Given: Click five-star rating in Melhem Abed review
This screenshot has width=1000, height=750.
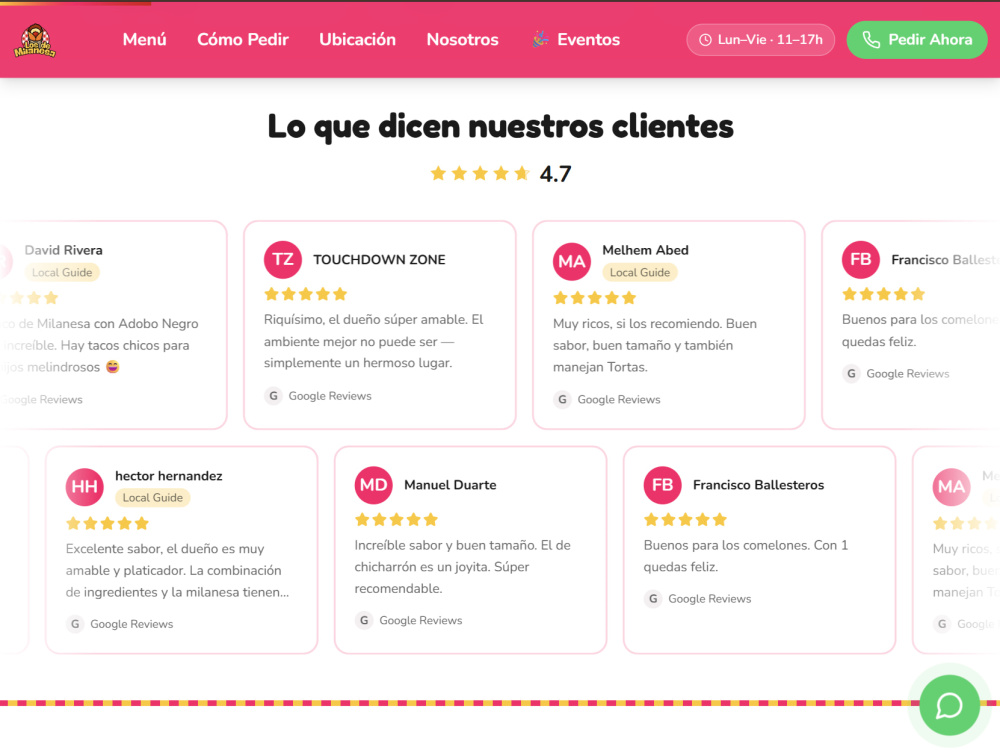Looking at the screenshot, I should point(594,298).
